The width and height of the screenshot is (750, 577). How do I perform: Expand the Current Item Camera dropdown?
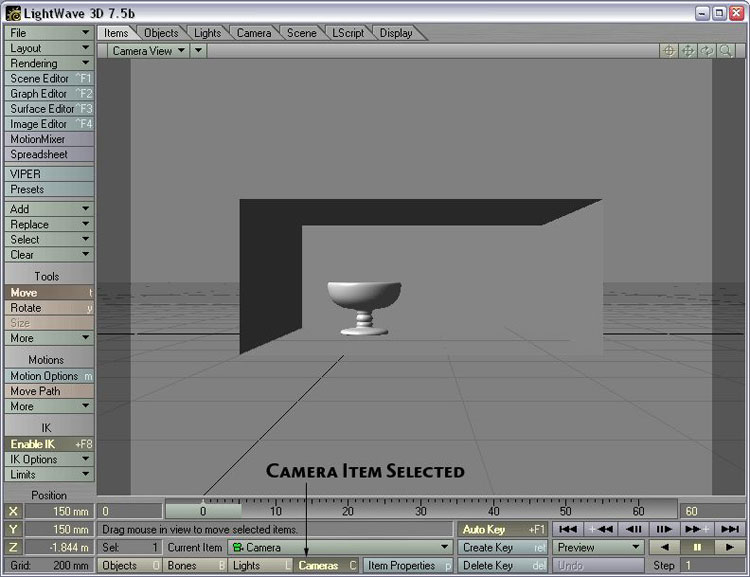(x=339, y=548)
